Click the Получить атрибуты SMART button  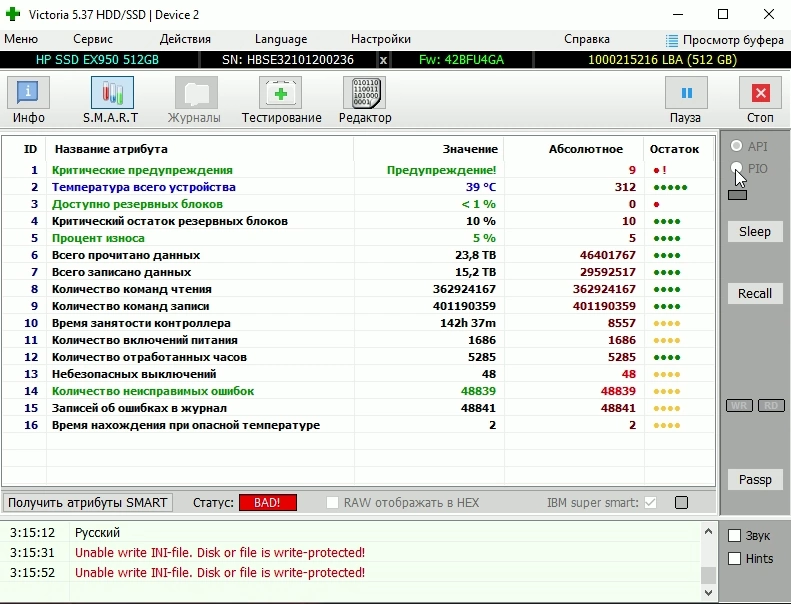tap(87, 502)
